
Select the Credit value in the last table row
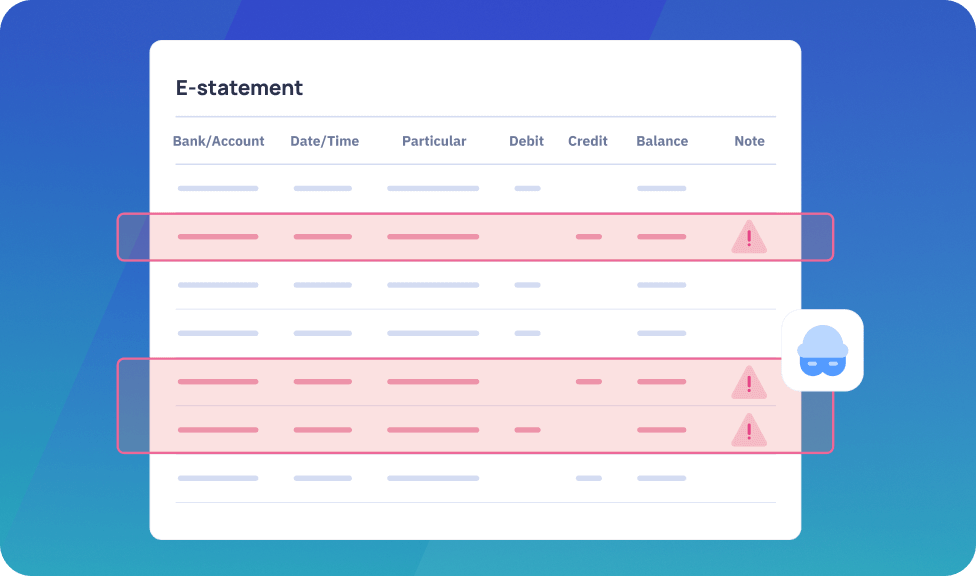588,478
